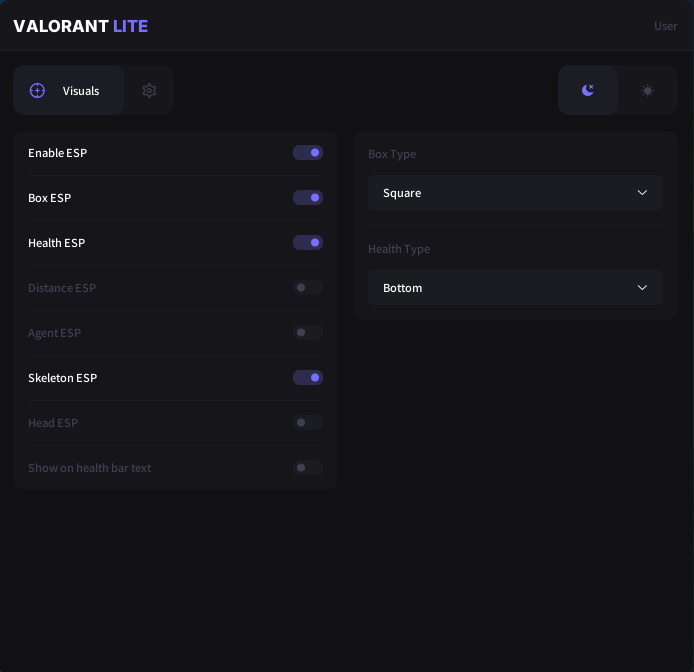Enable Distance ESP switch
694x672 pixels.
(x=308, y=288)
